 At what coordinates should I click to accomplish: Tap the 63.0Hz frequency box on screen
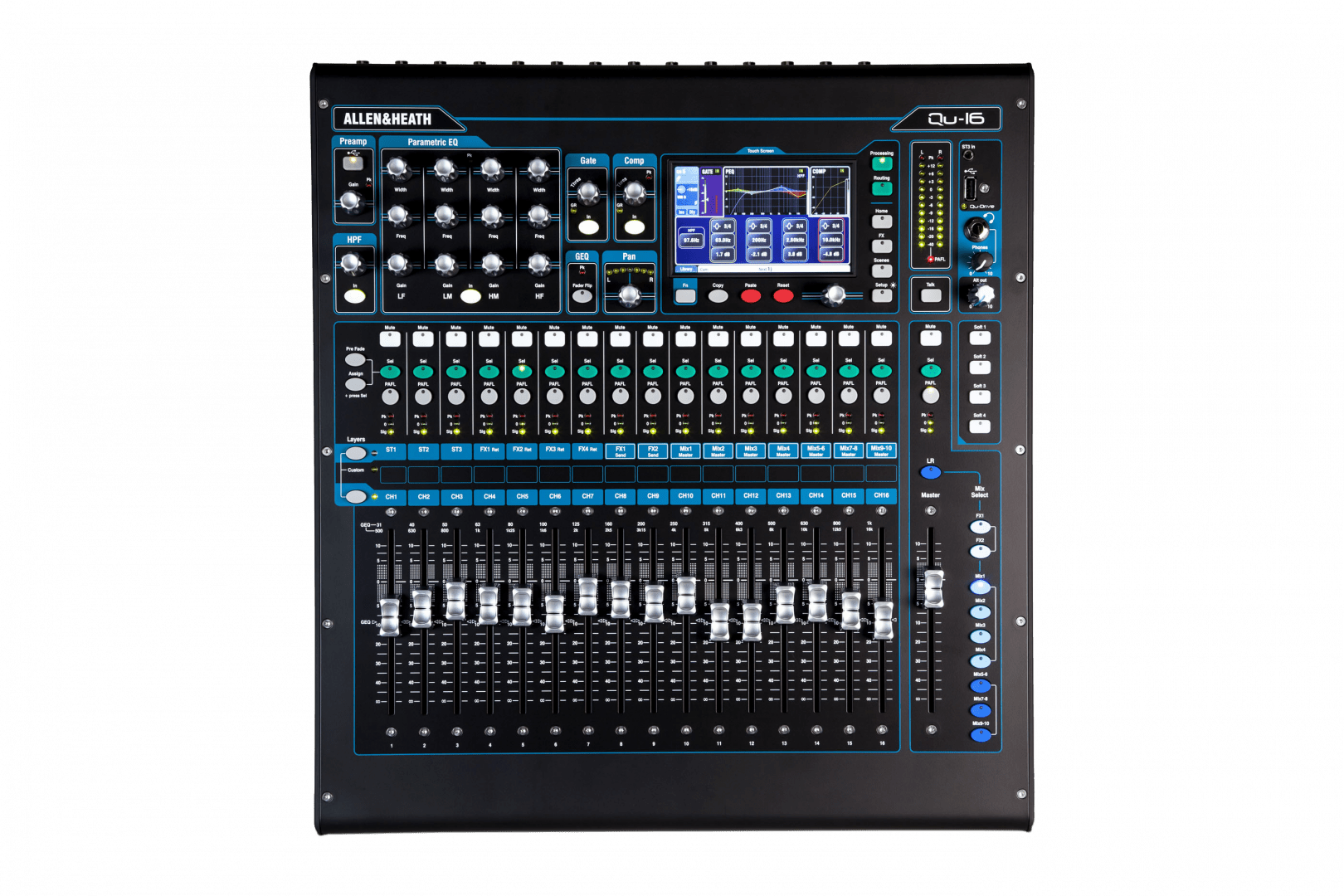pyautogui.click(x=723, y=241)
